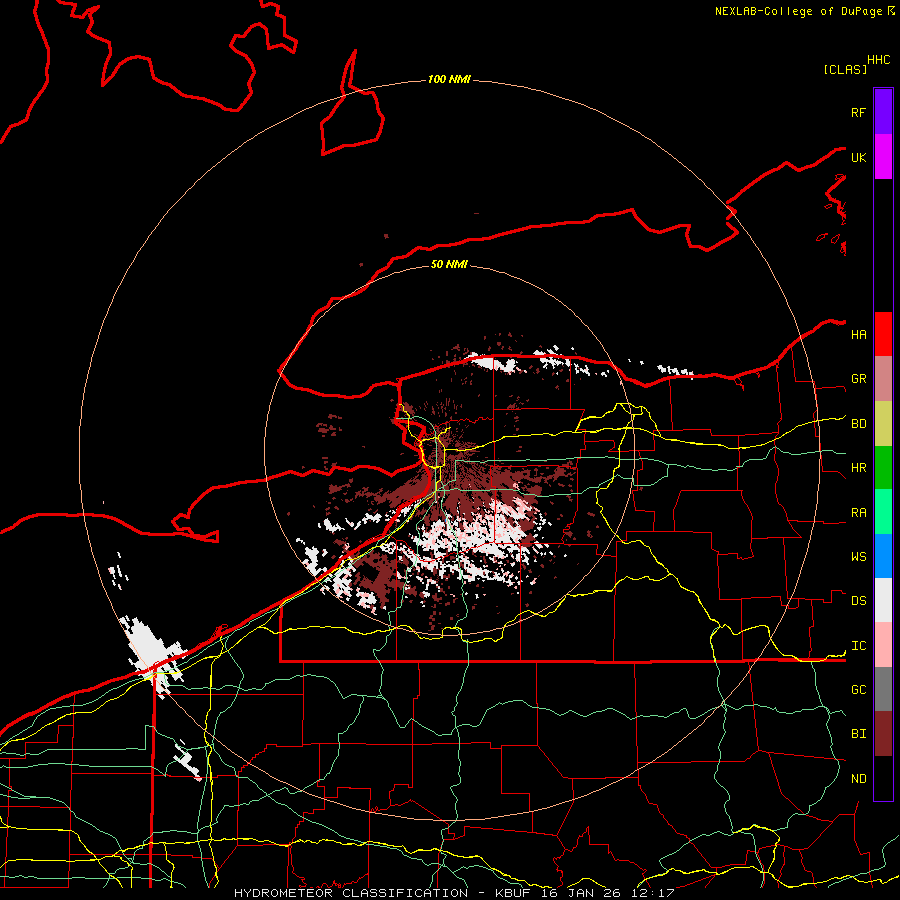Click the [CLAS] legend header
900x900 pixels.
845,69
